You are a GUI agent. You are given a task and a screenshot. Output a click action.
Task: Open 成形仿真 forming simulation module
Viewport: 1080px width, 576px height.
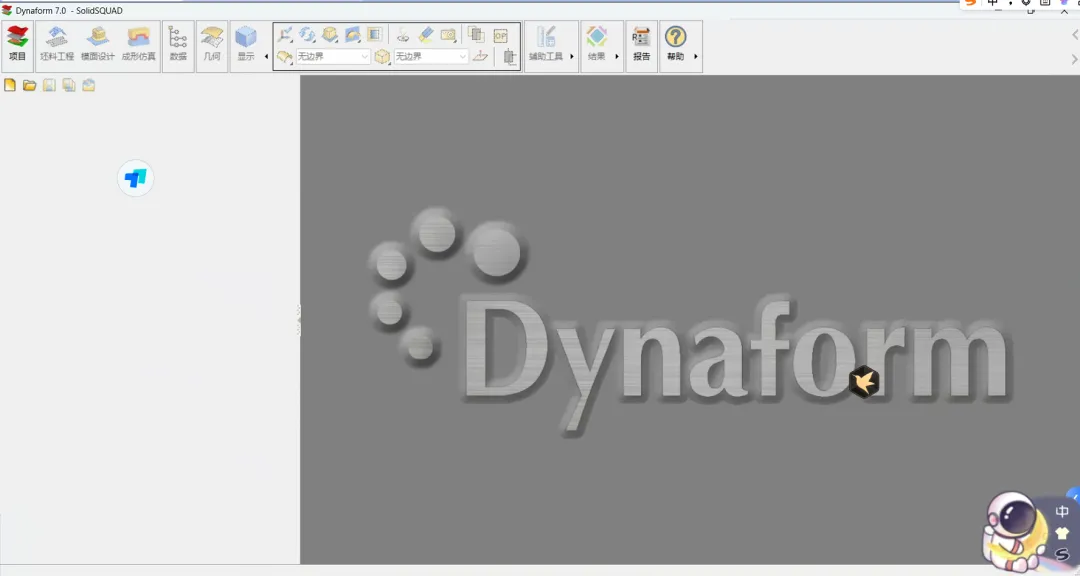point(138,45)
